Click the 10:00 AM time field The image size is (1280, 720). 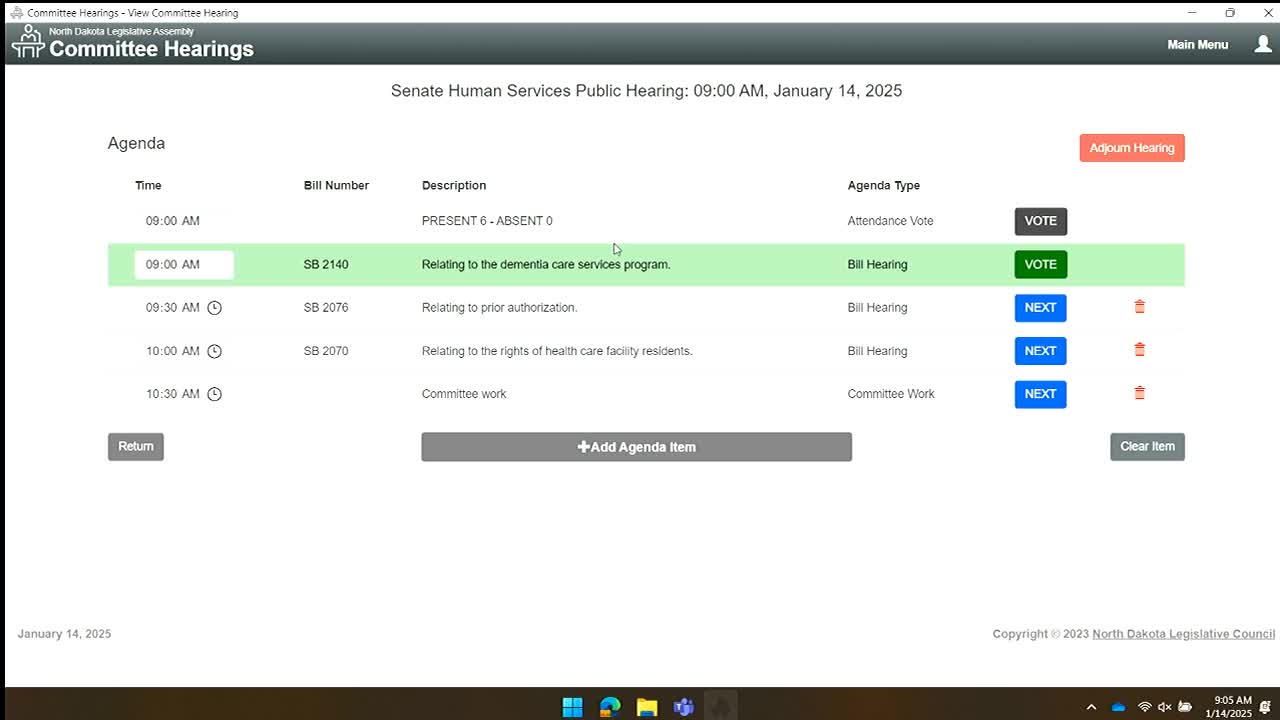173,351
